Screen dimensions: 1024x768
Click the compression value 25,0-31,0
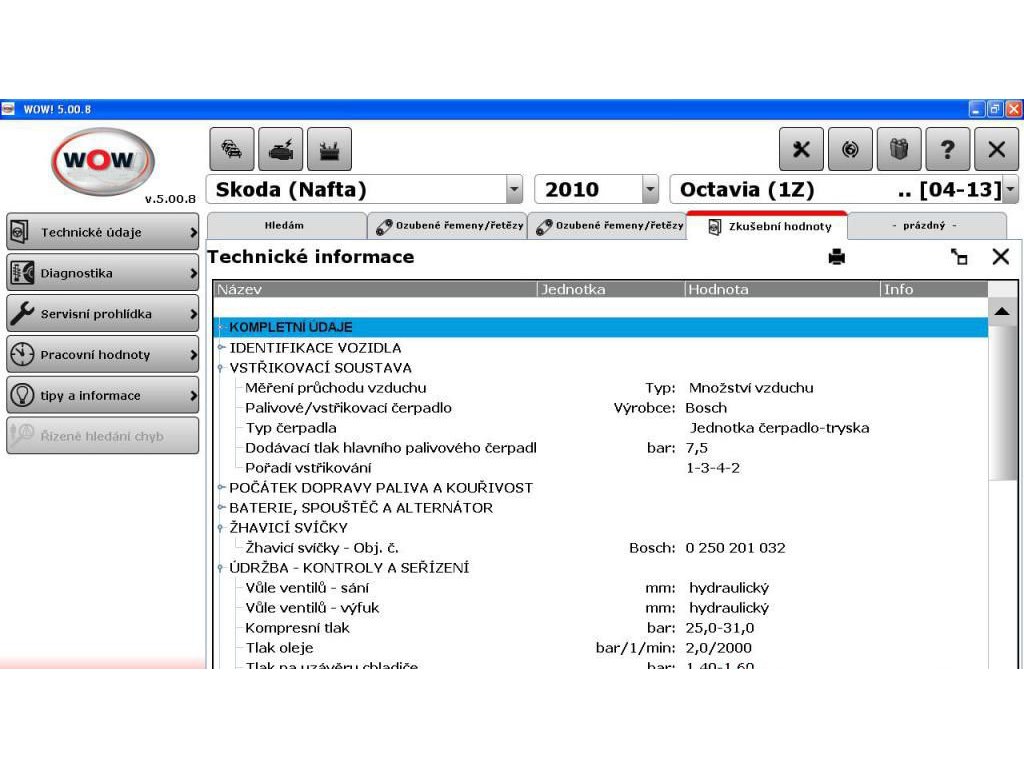click(x=720, y=628)
